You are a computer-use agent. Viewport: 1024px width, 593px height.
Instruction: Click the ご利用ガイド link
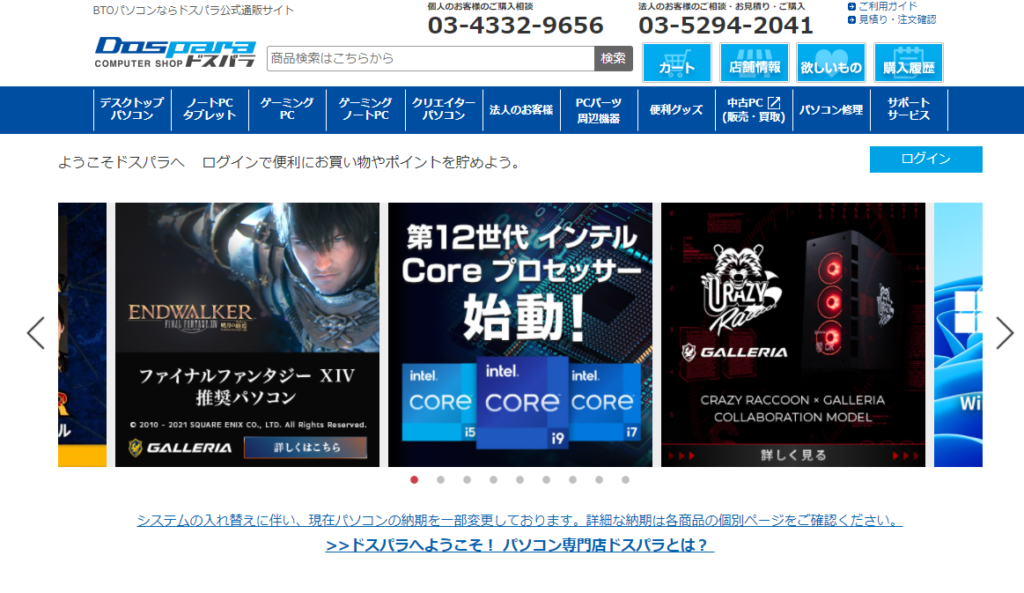click(x=888, y=6)
